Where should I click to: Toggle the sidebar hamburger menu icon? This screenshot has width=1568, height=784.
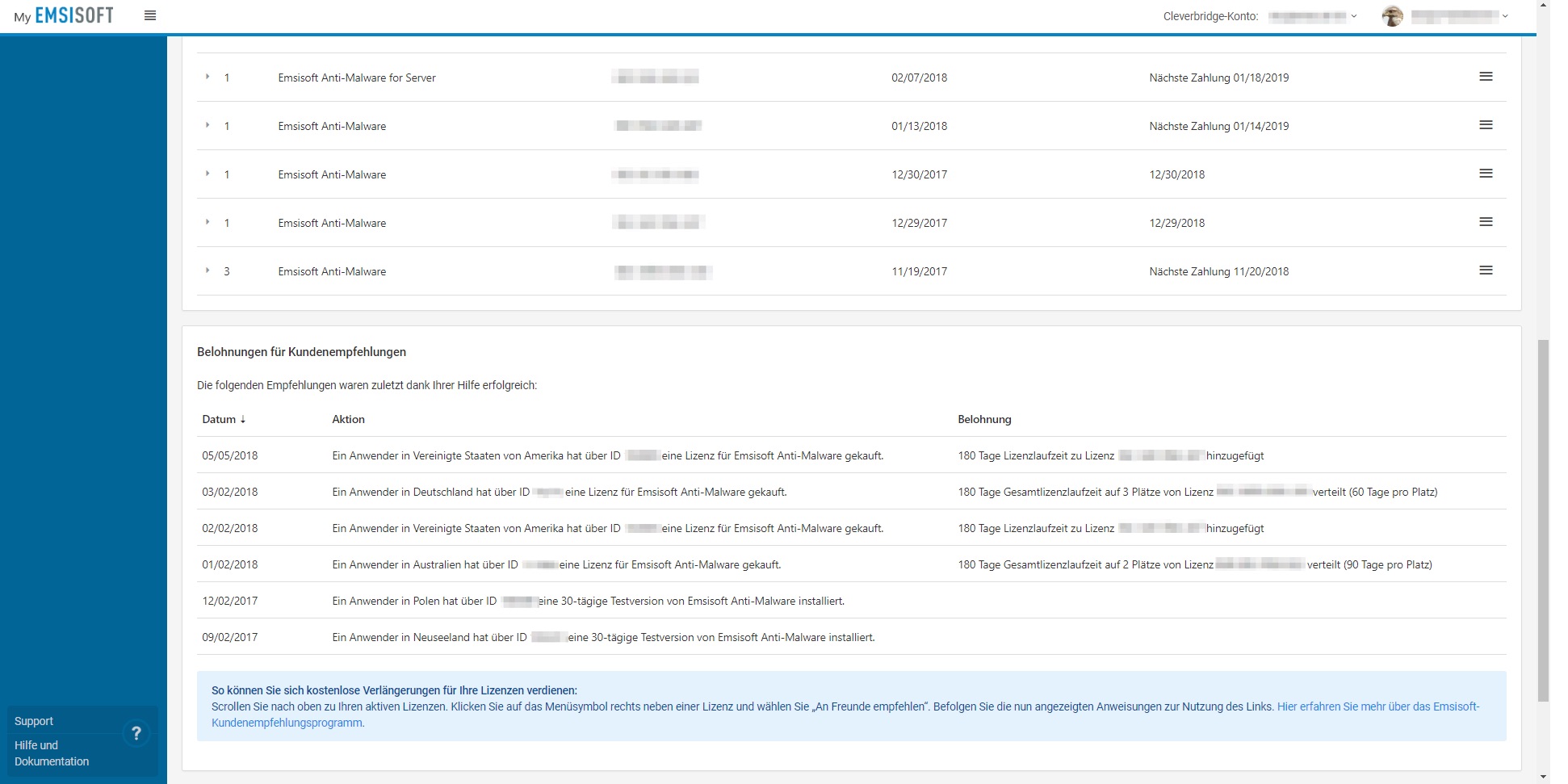click(150, 15)
